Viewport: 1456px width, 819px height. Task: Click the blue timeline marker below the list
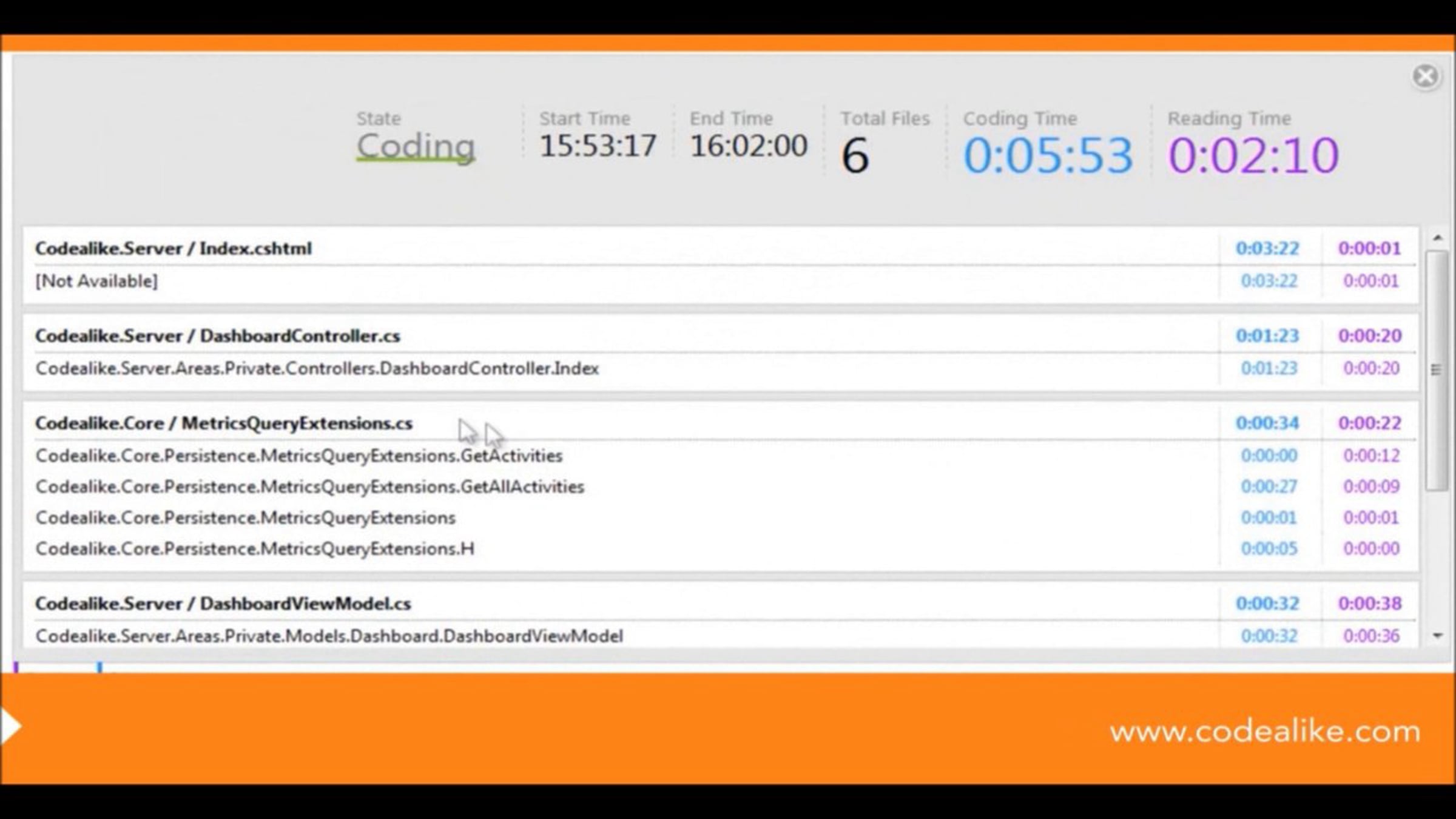pyautogui.click(x=99, y=667)
